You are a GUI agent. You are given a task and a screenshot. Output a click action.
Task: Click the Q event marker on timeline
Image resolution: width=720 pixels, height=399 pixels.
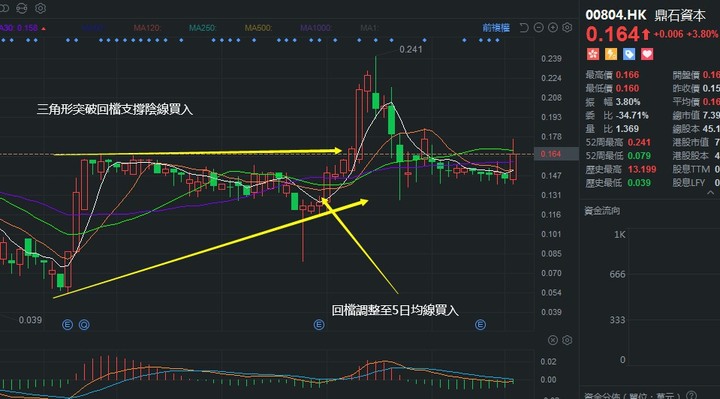[84, 325]
